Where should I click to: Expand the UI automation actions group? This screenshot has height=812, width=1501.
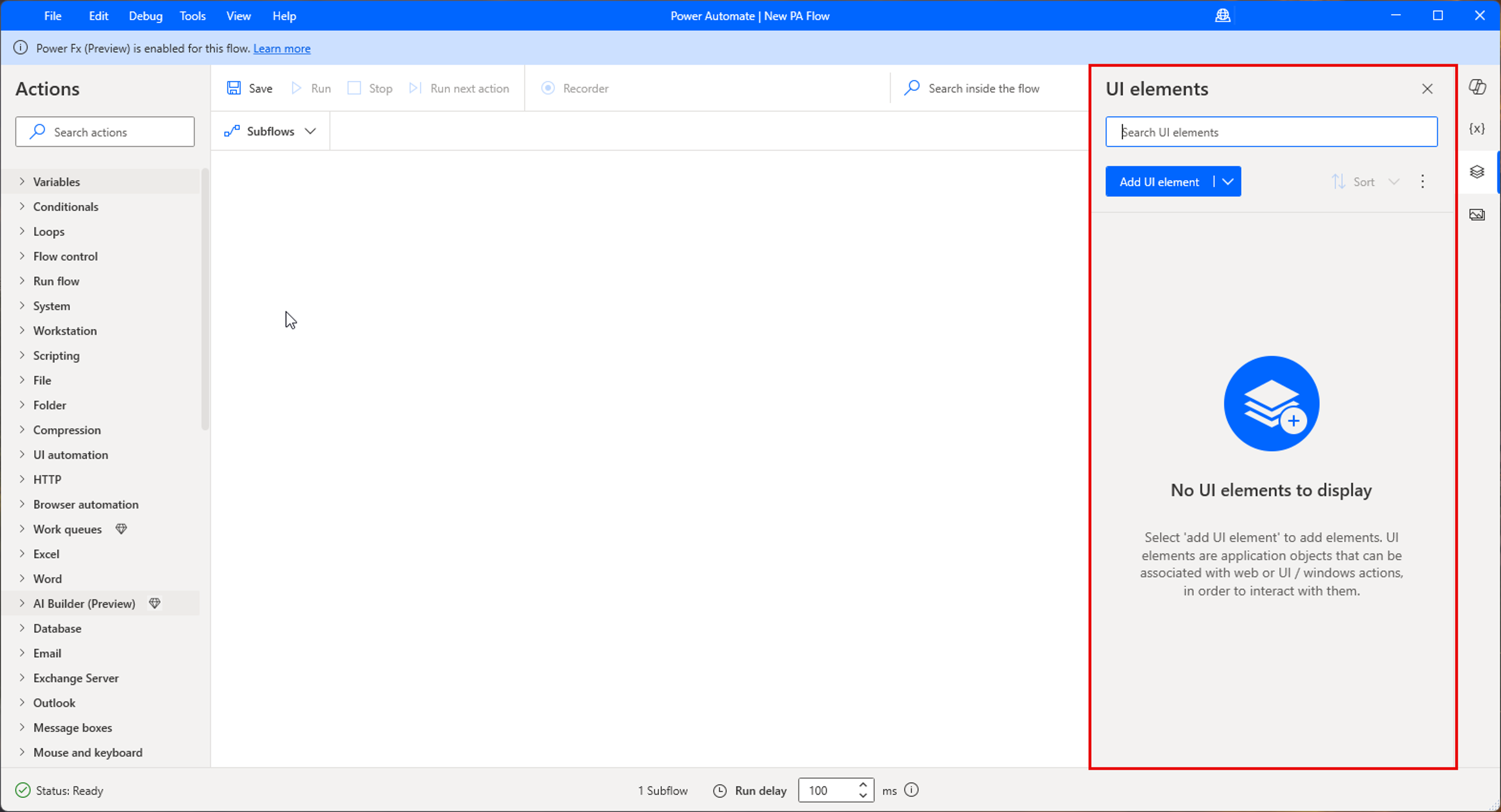click(x=22, y=454)
